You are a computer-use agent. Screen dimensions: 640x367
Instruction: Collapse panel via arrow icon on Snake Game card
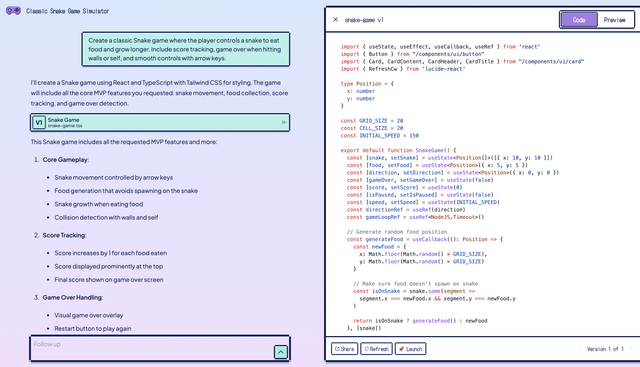284,122
